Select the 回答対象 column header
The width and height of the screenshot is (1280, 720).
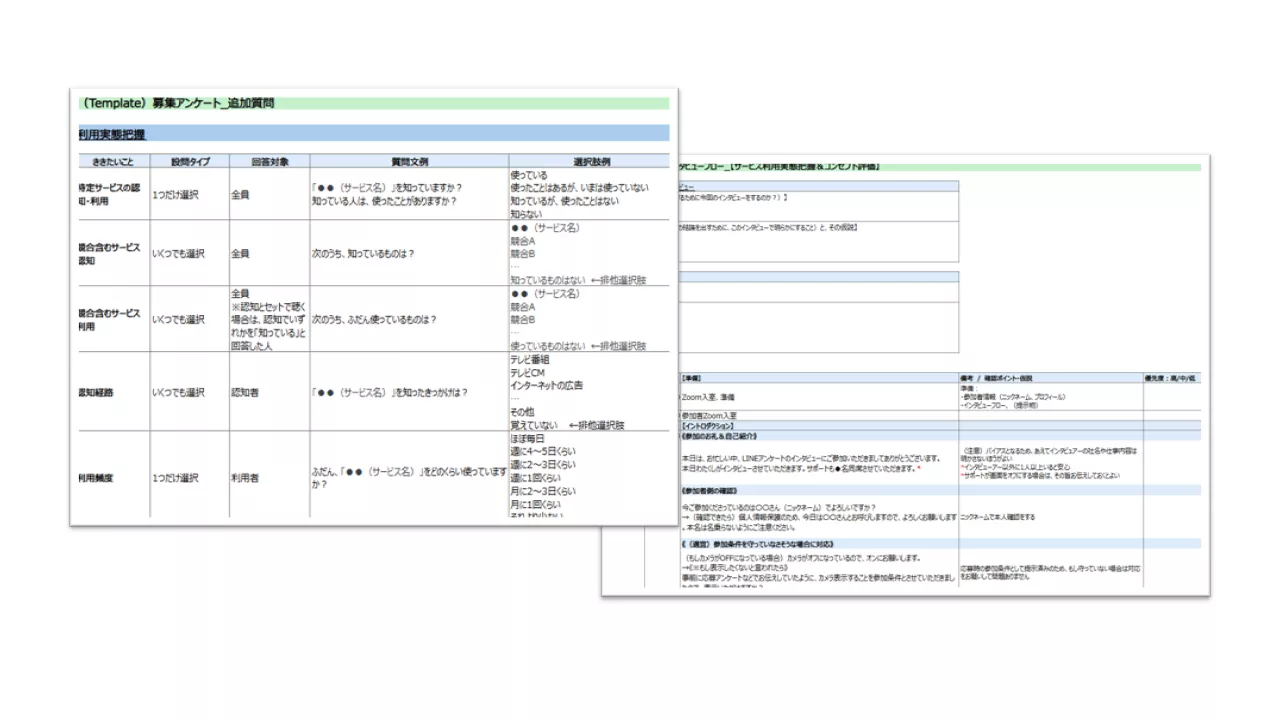(268, 161)
